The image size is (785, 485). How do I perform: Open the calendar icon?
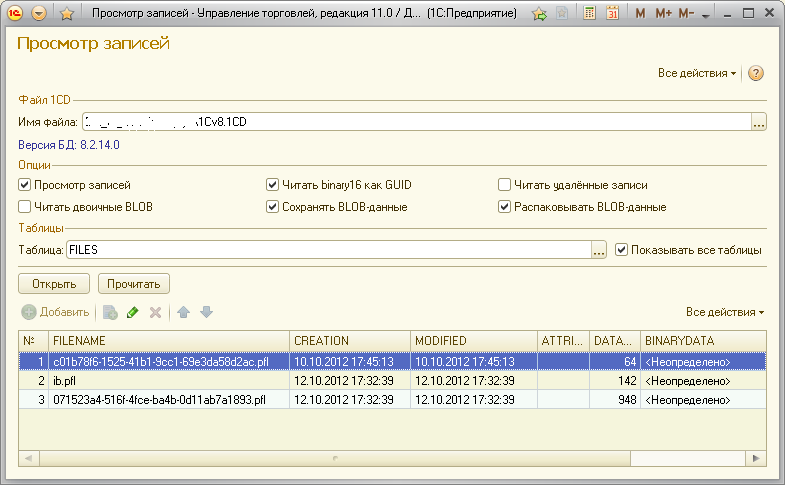coord(612,14)
